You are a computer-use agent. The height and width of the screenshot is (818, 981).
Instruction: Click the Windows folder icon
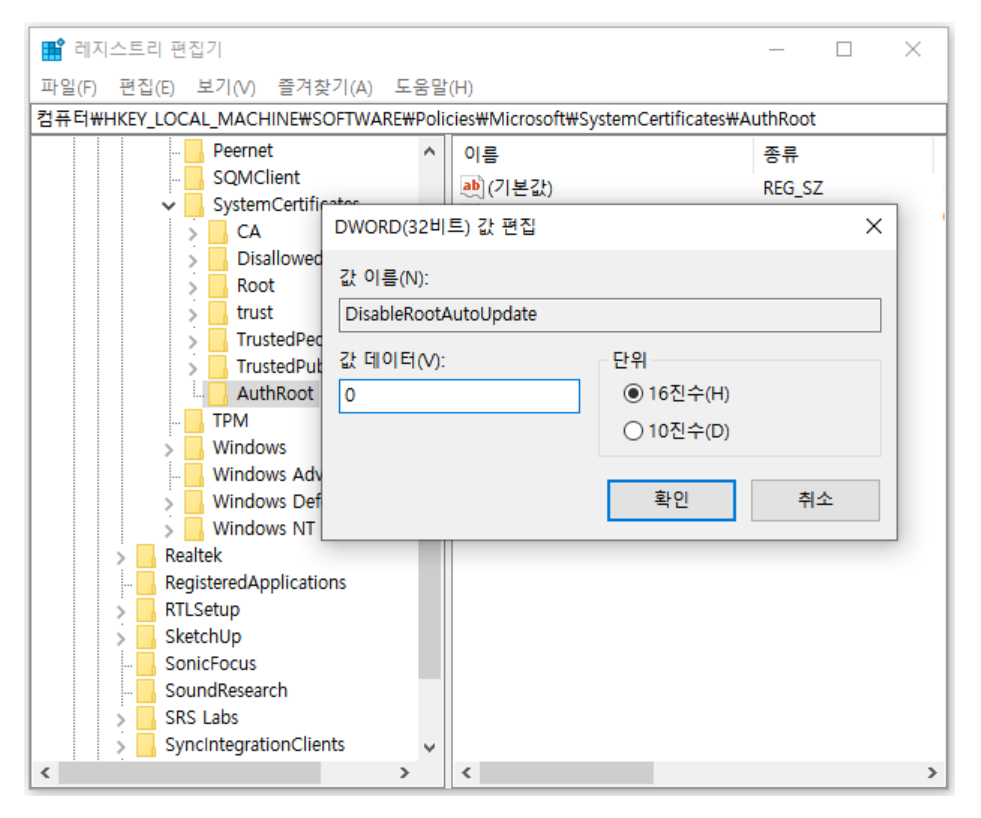click(194, 447)
